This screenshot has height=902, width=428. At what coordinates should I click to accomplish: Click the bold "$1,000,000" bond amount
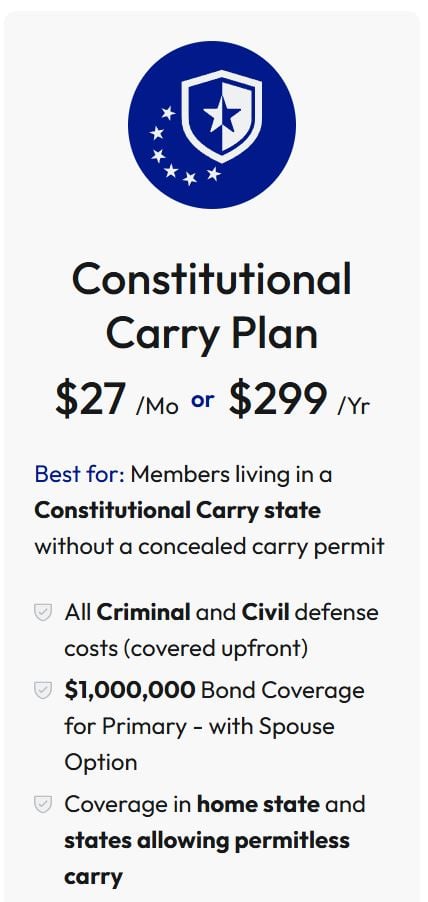[130, 690]
